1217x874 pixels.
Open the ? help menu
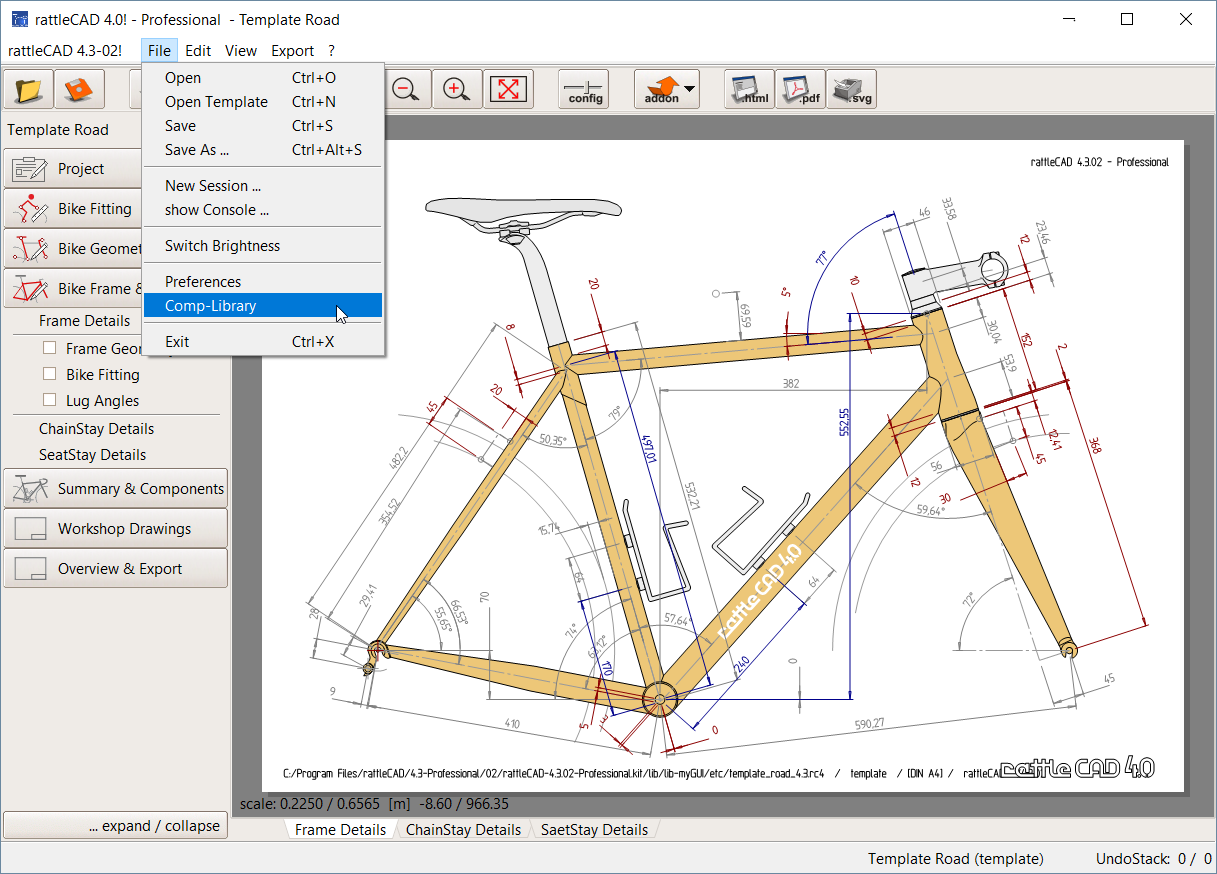click(331, 50)
